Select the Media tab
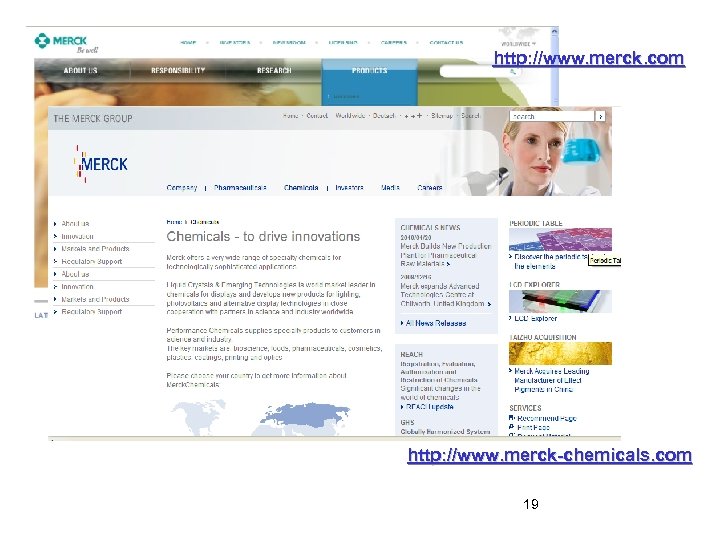This screenshot has width=720, height=540. [390, 187]
